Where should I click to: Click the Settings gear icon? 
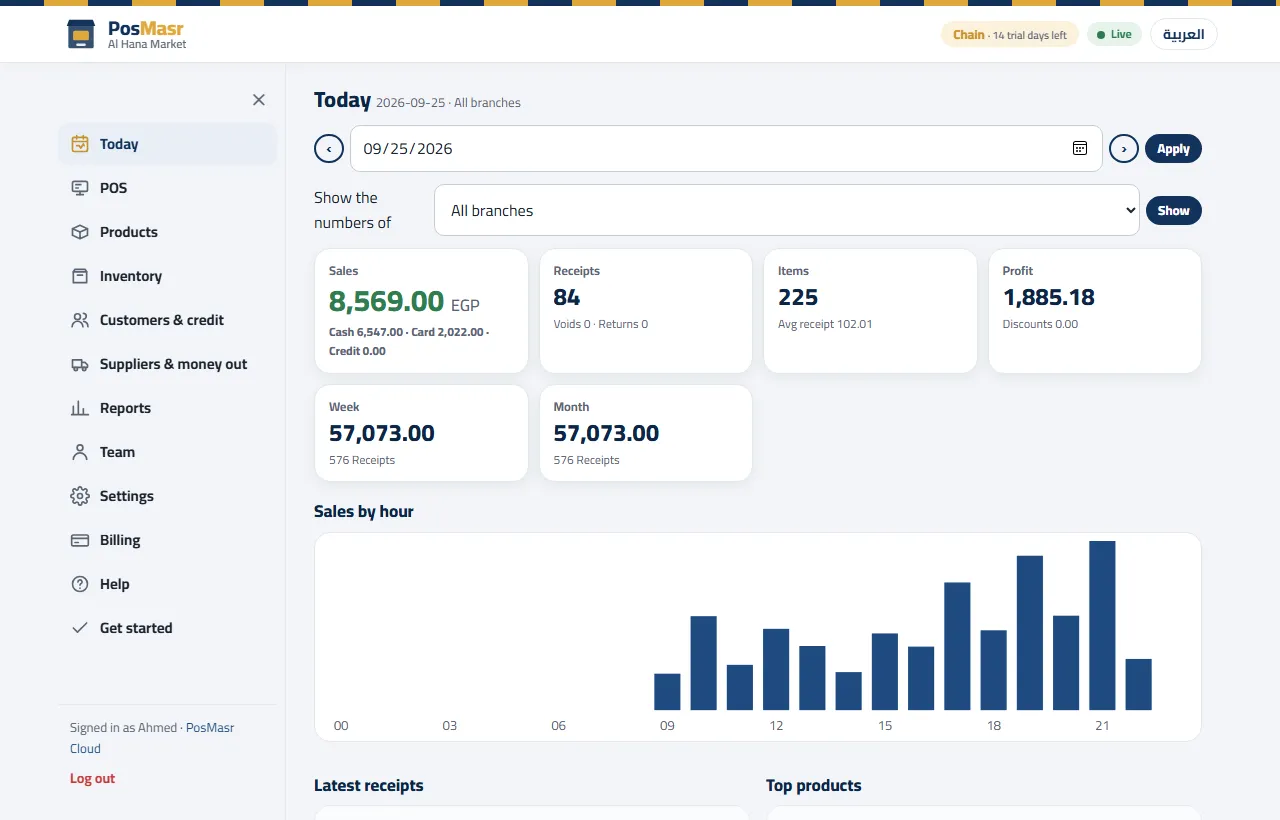(x=80, y=496)
